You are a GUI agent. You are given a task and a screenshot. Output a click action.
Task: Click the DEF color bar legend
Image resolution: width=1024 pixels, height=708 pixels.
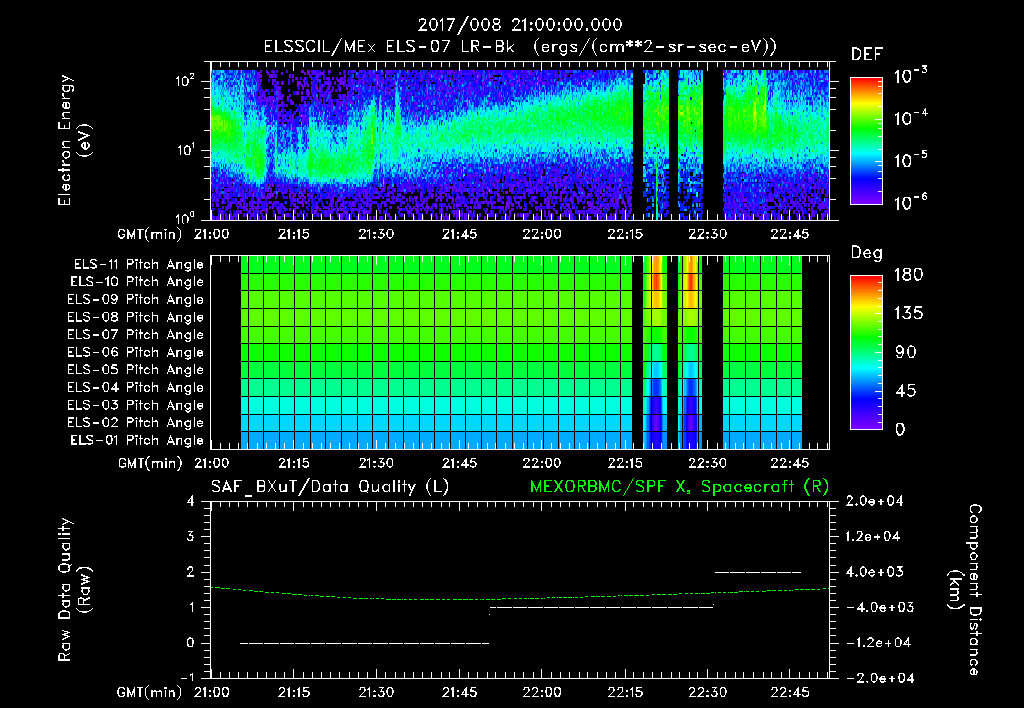[x=866, y=140]
